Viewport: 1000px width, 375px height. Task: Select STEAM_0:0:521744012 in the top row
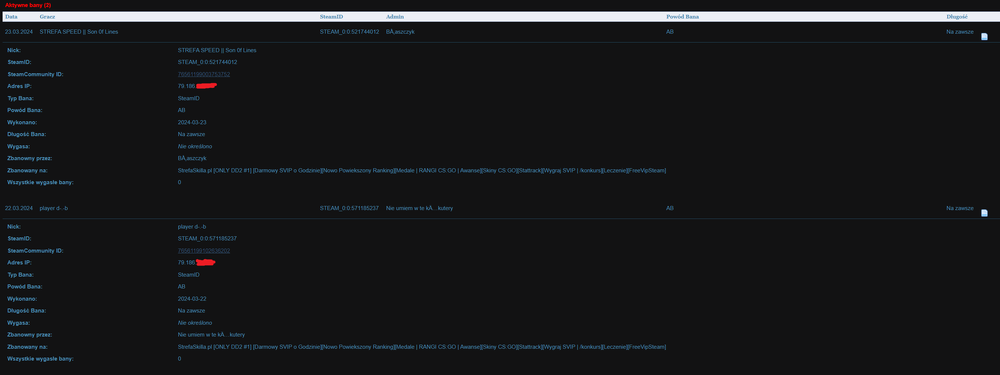[x=349, y=31]
